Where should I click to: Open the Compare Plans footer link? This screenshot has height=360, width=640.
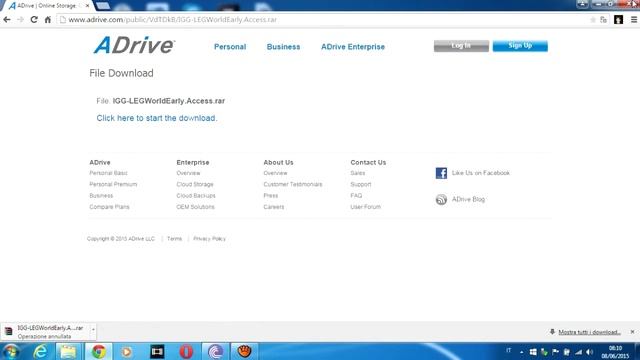coord(109,207)
